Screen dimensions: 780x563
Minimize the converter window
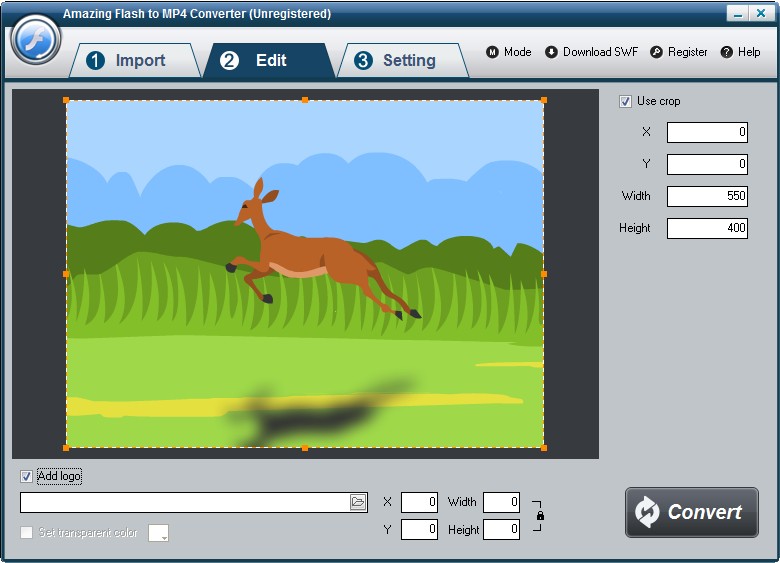pyautogui.click(x=738, y=13)
